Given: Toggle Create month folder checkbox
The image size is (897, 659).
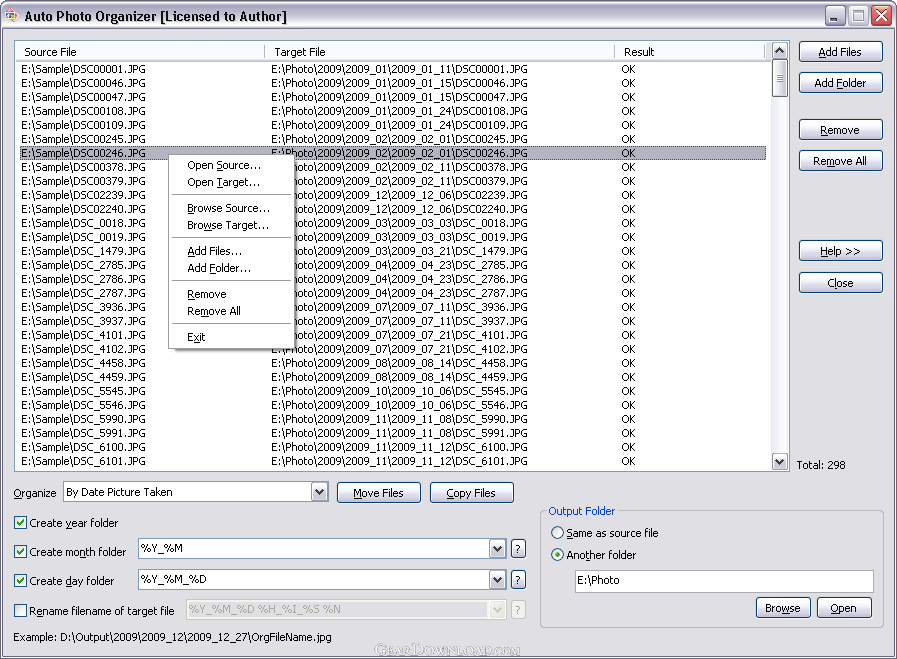Looking at the screenshot, I should coord(21,551).
